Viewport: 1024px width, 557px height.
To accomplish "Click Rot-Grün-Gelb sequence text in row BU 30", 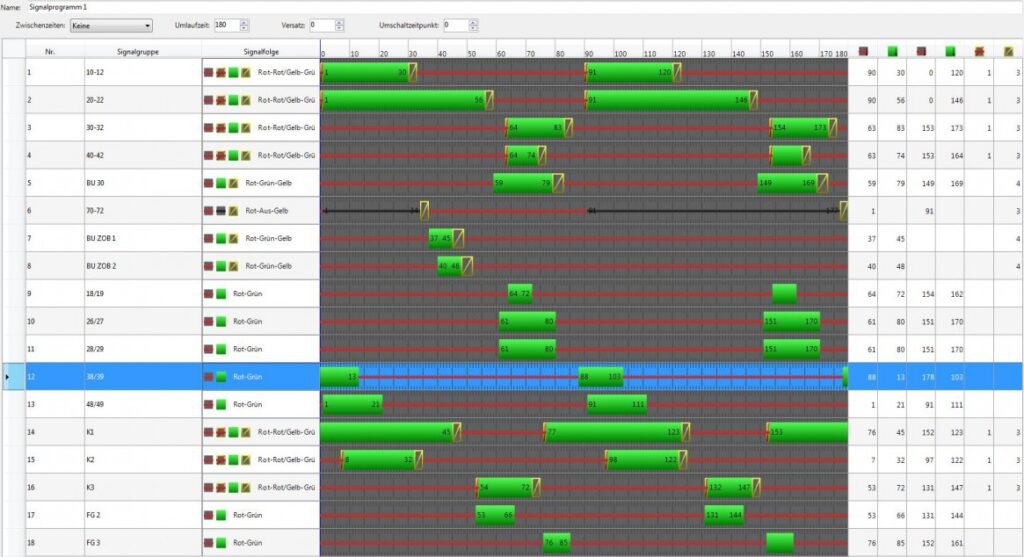I will point(268,183).
